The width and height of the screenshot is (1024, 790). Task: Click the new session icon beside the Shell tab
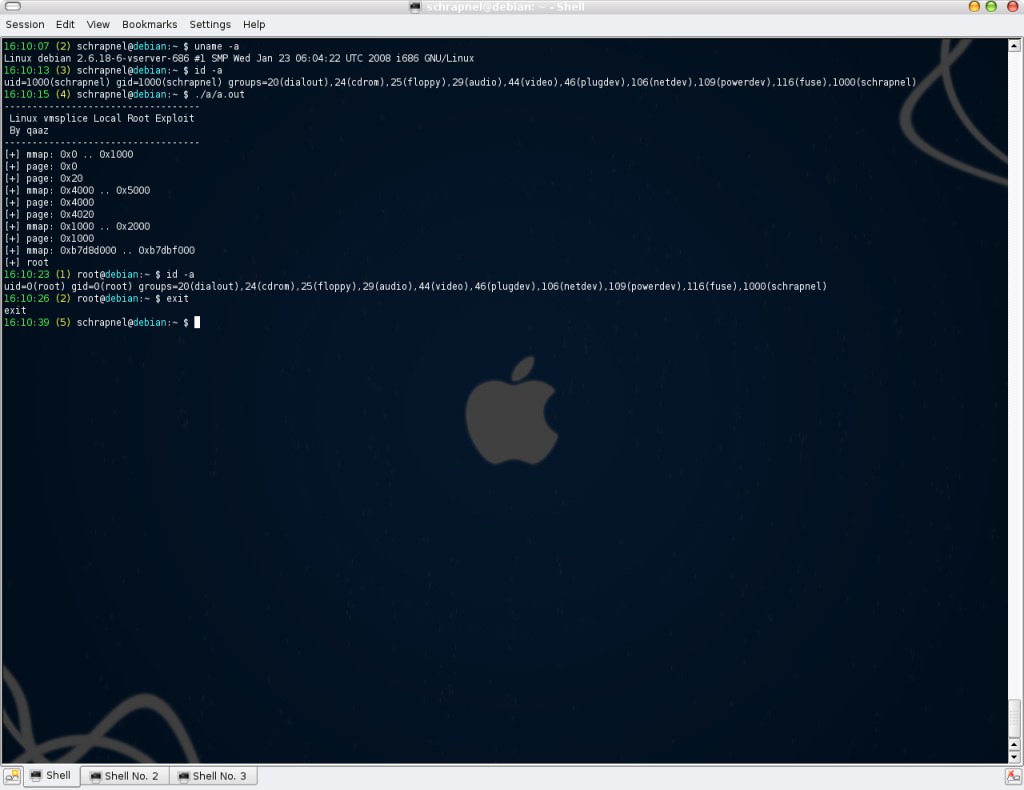pyautogui.click(x=12, y=776)
